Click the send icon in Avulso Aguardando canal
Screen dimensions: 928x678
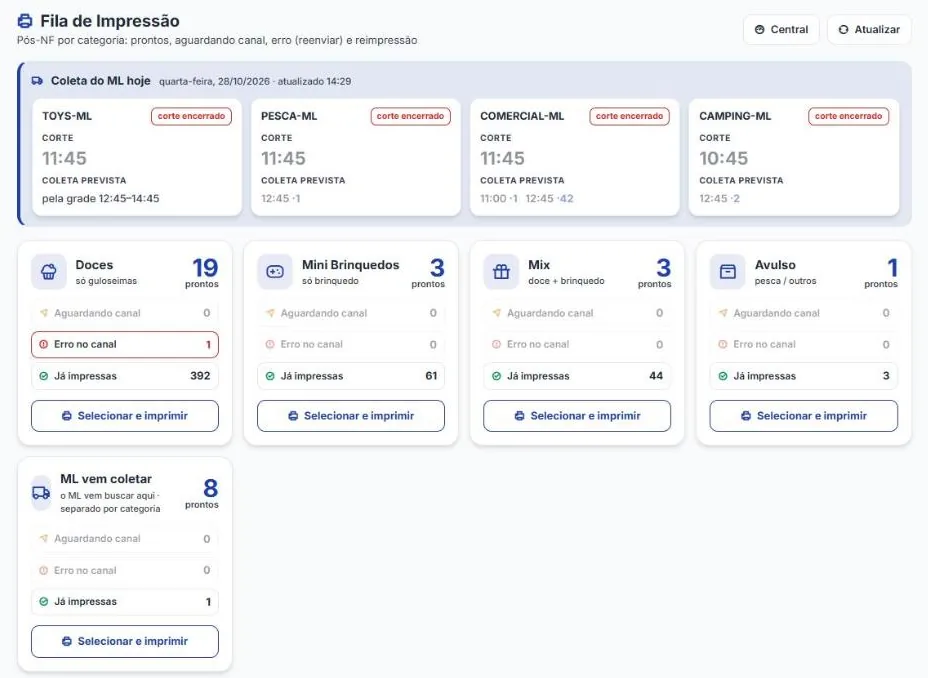(723, 313)
